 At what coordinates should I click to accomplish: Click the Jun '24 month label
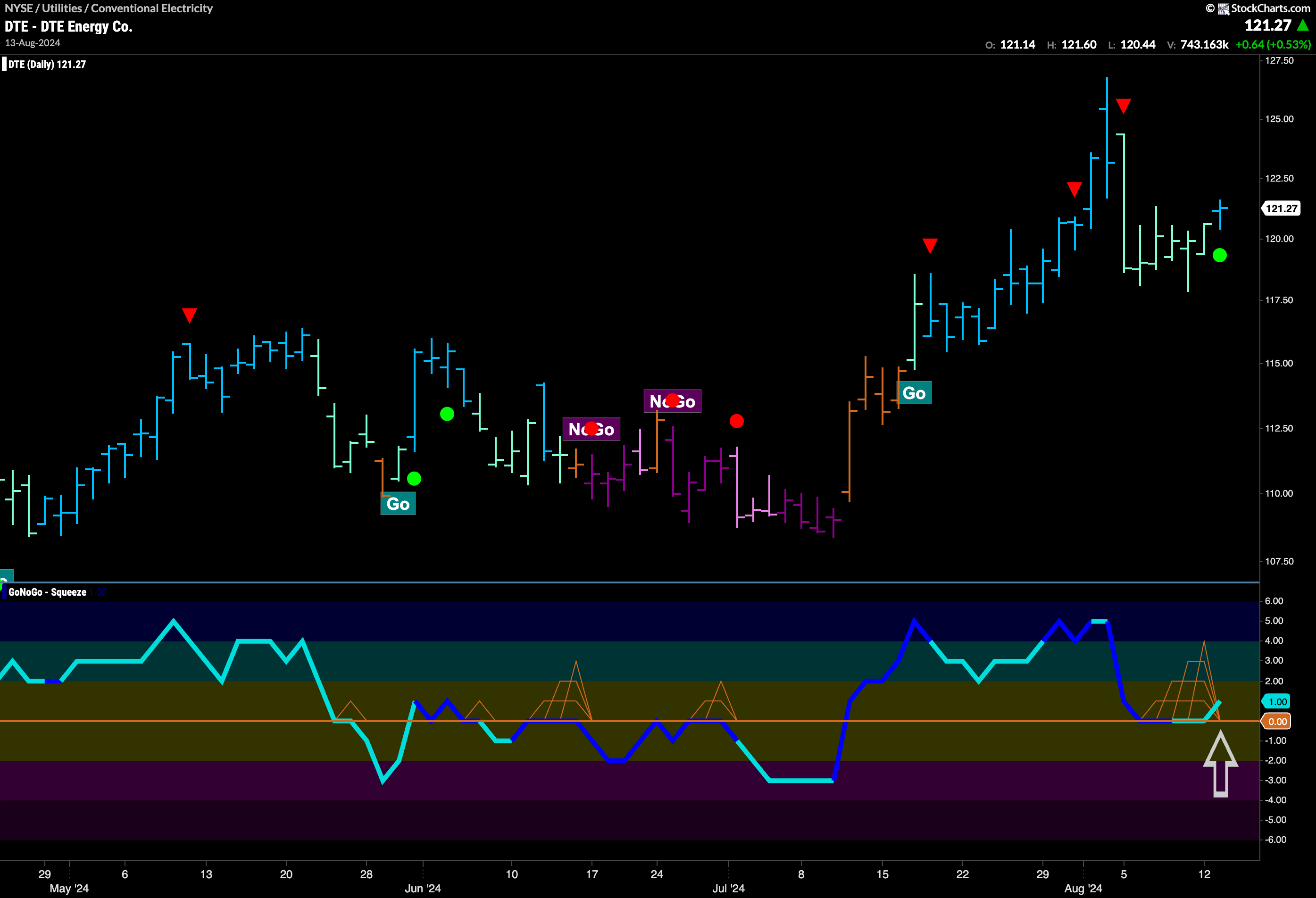click(x=423, y=889)
